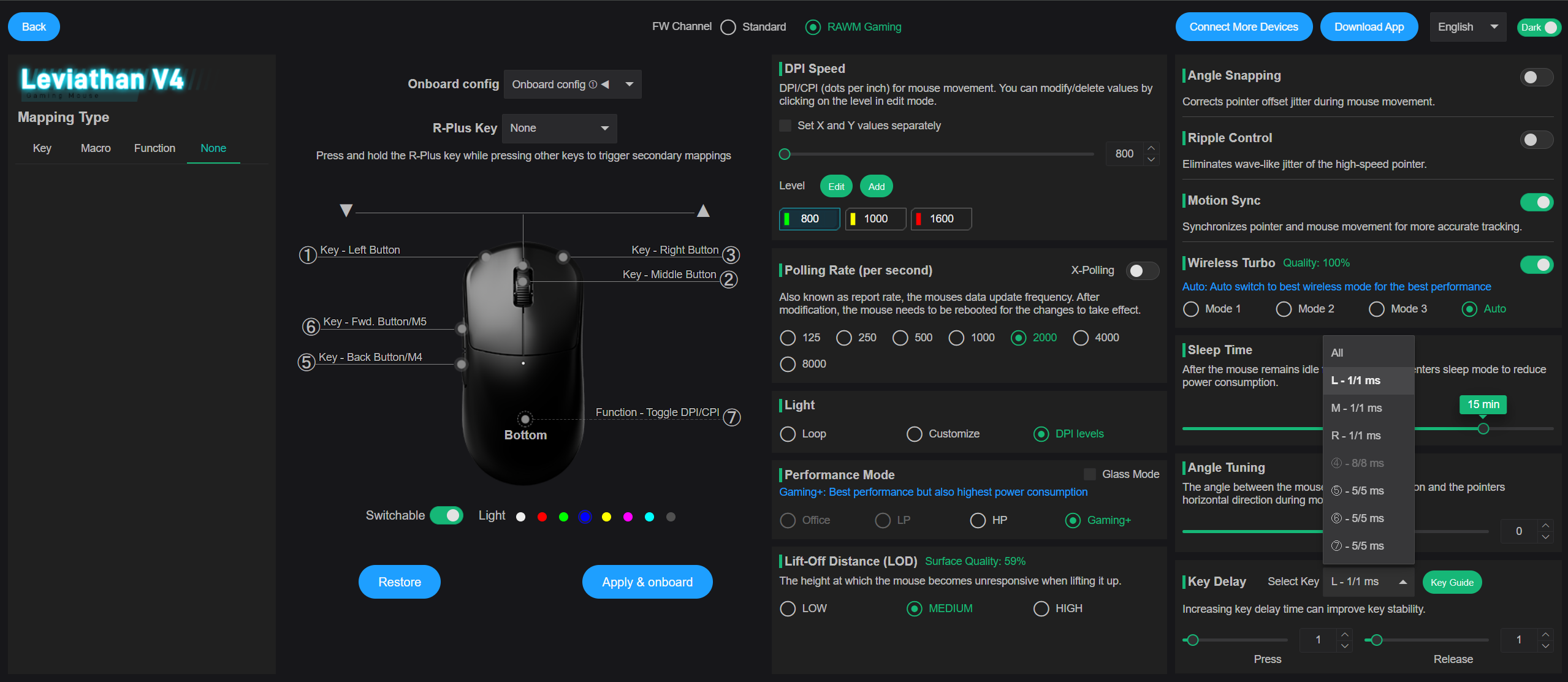Image resolution: width=1568 pixels, height=682 pixels.
Task: Choose R - 1/1 ms in key list
Action: 1368,436
